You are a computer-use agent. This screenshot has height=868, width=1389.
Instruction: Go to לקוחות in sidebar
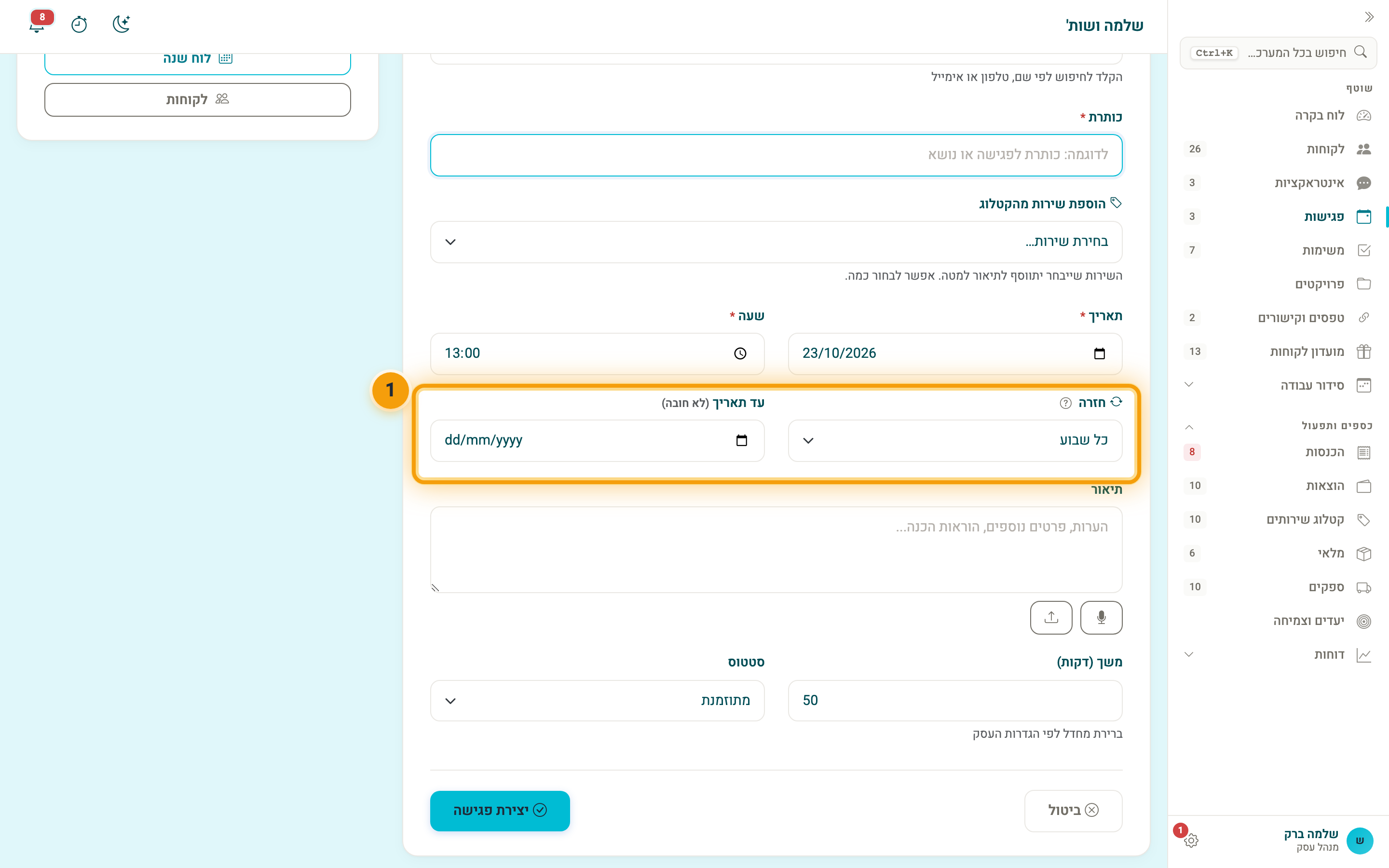(x=1278, y=149)
